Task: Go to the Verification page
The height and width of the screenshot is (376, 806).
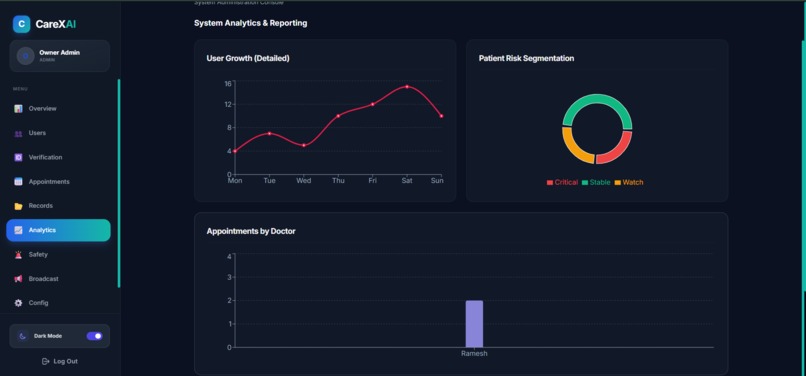Action: pyautogui.click(x=58, y=157)
